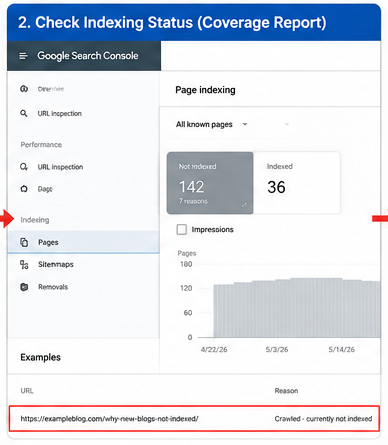The width and height of the screenshot is (388, 445).
Task: Click the faint dropdown arrow right of All known pages
Action: click(287, 124)
